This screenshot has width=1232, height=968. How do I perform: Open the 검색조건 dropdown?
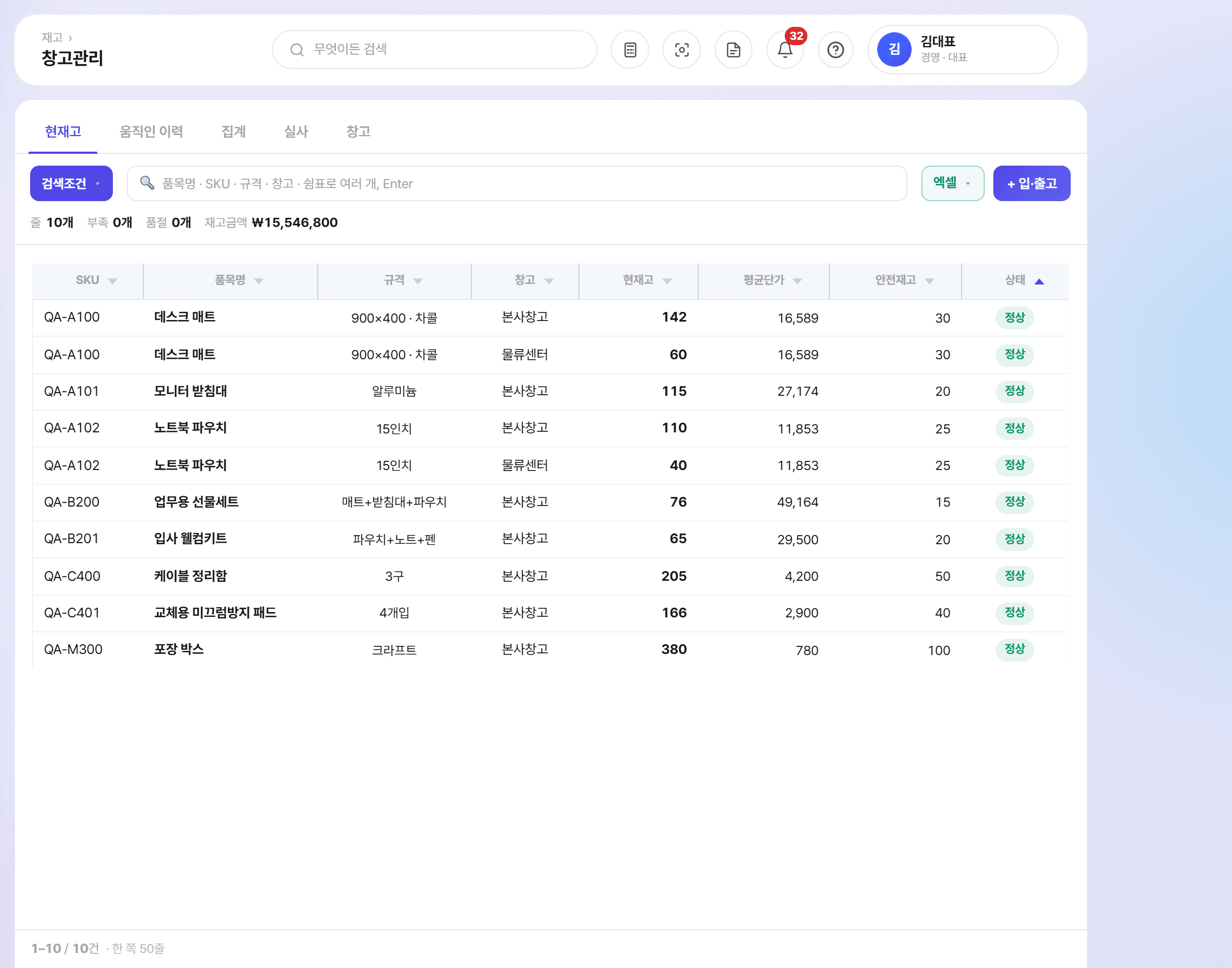point(71,183)
